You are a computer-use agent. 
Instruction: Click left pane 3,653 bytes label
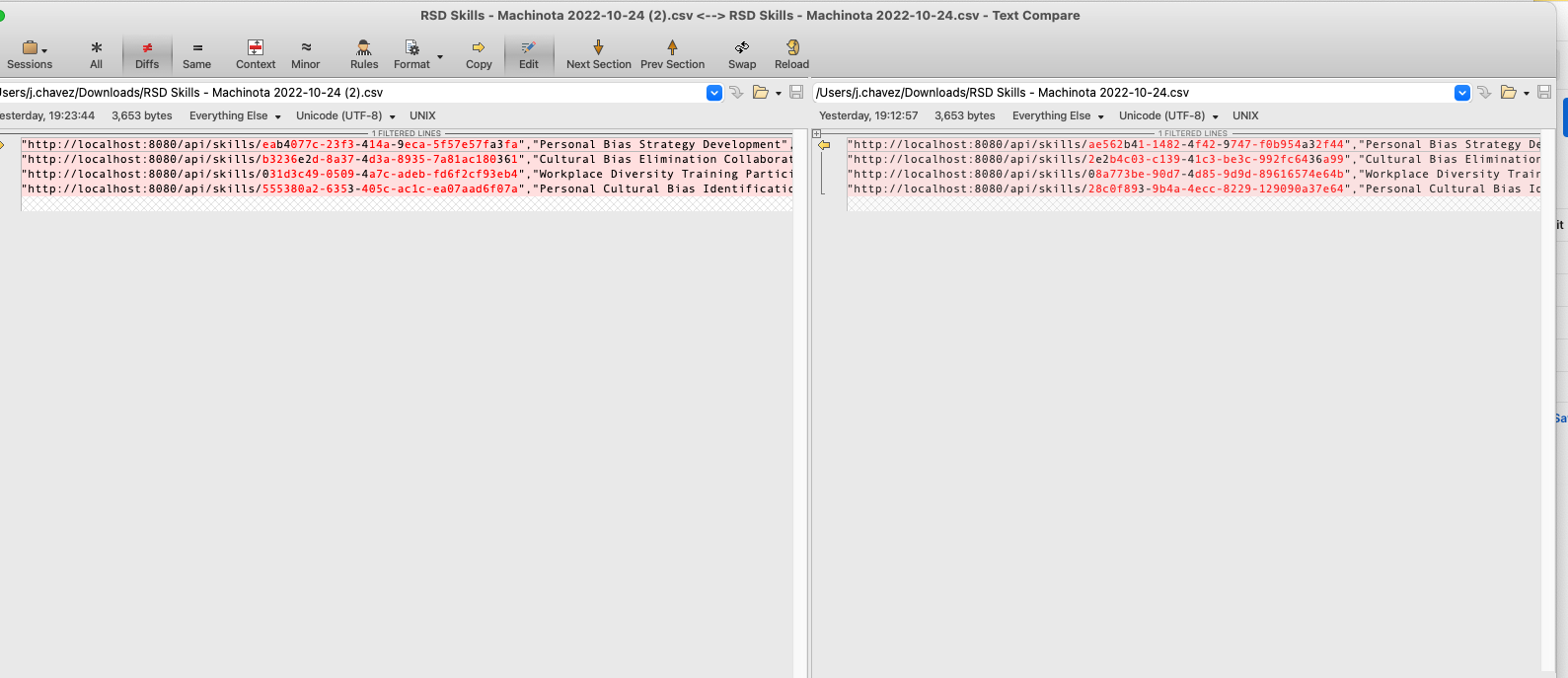(x=142, y=115)
